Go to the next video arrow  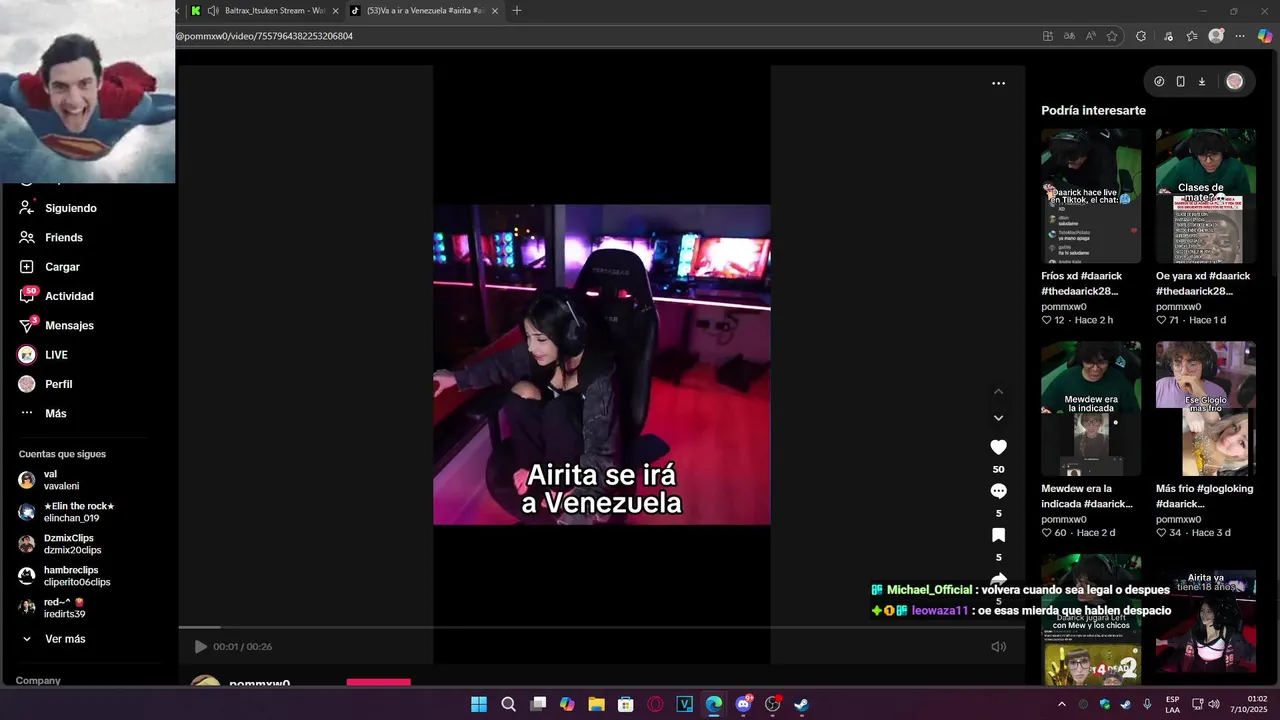coord(998,418)
